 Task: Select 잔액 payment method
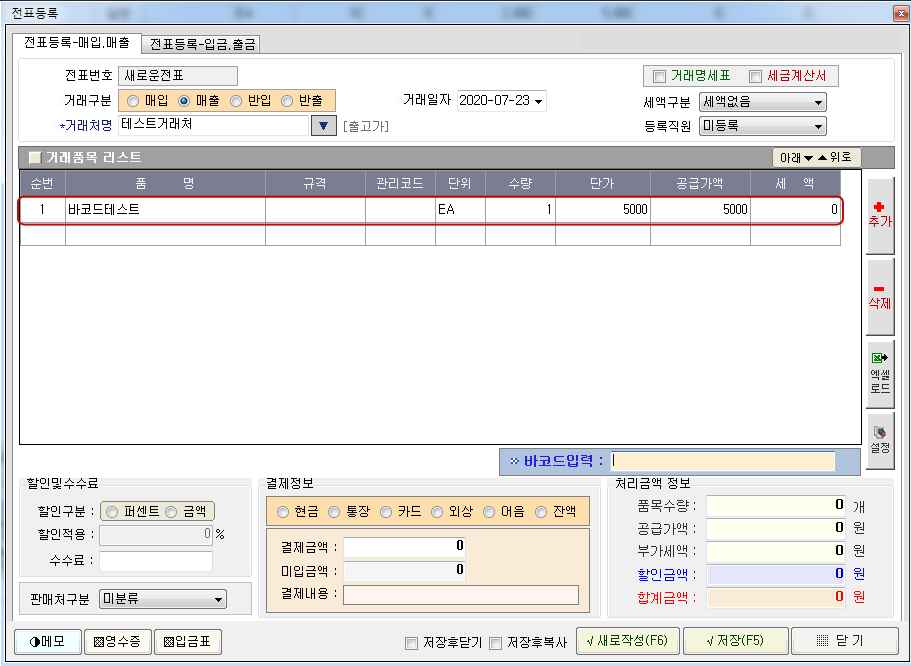(x=541, y=512)
